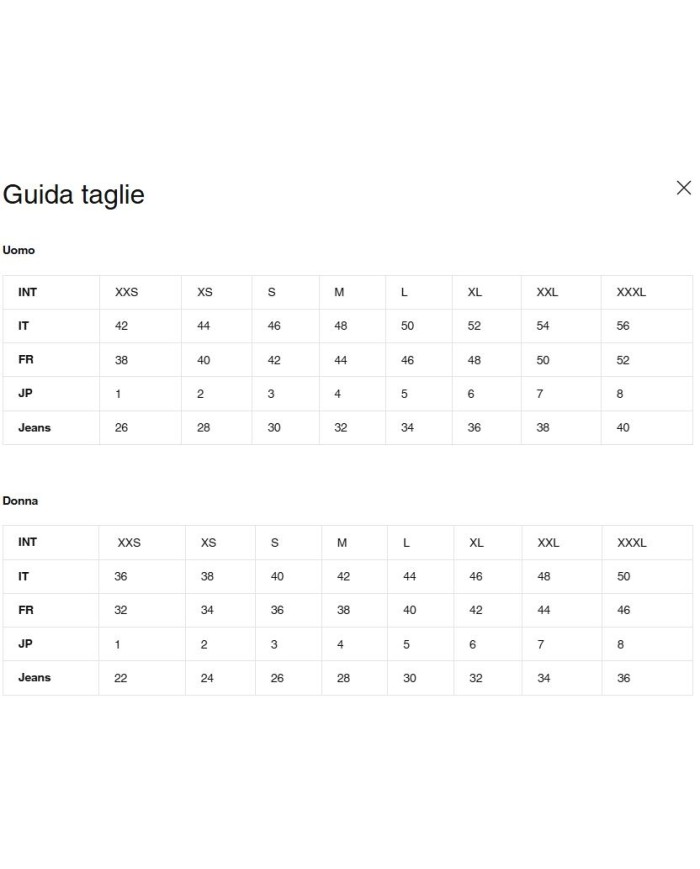Click JP row size 8 under Uomo
Image resolution: width=700 pixels, height=869 pixels.
620,394
